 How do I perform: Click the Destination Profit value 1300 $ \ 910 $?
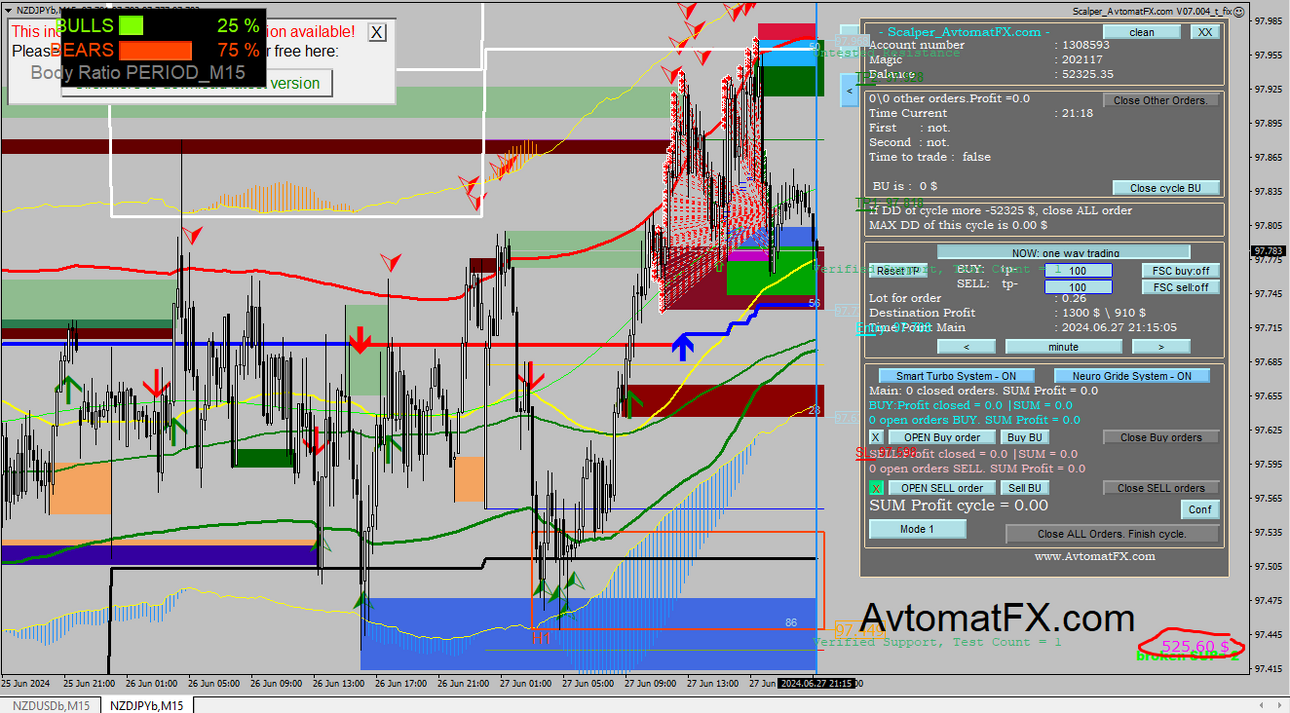click(x=1106, y=312)
